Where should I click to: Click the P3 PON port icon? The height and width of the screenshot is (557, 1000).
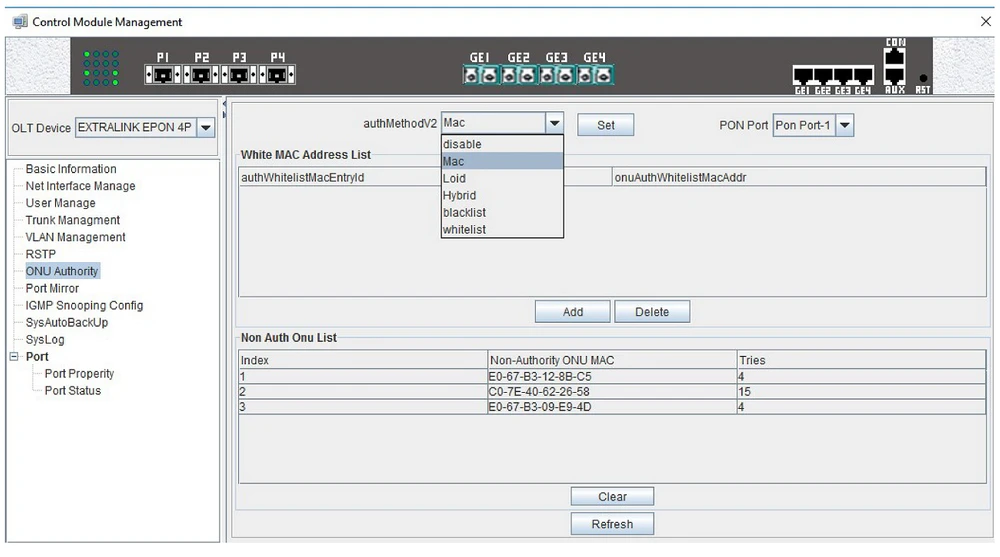(239, 74)
